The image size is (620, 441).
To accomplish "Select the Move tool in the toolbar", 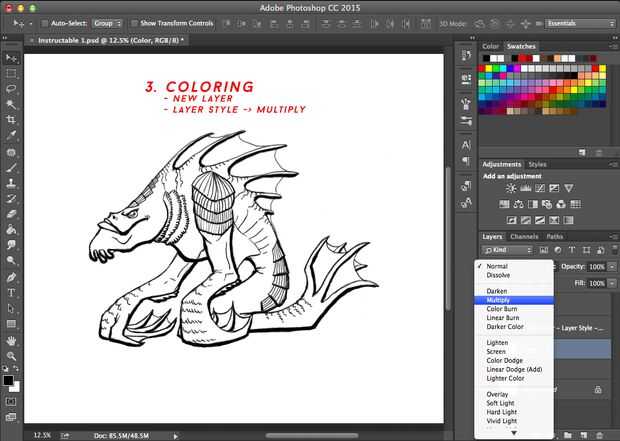I will [12, 59].
